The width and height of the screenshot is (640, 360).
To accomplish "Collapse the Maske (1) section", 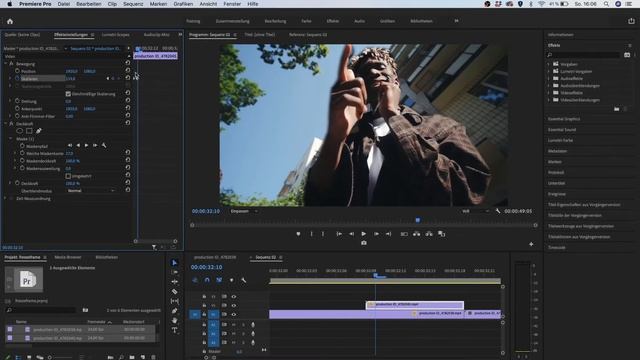I will click(x=10, y=139).
